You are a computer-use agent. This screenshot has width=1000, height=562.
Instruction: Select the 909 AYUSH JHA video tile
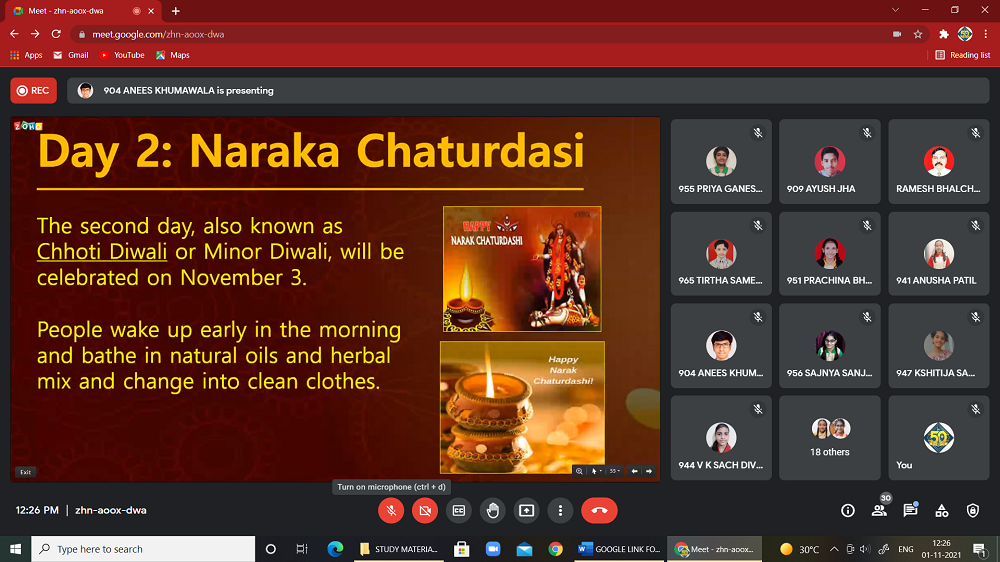tap(829, 162)
